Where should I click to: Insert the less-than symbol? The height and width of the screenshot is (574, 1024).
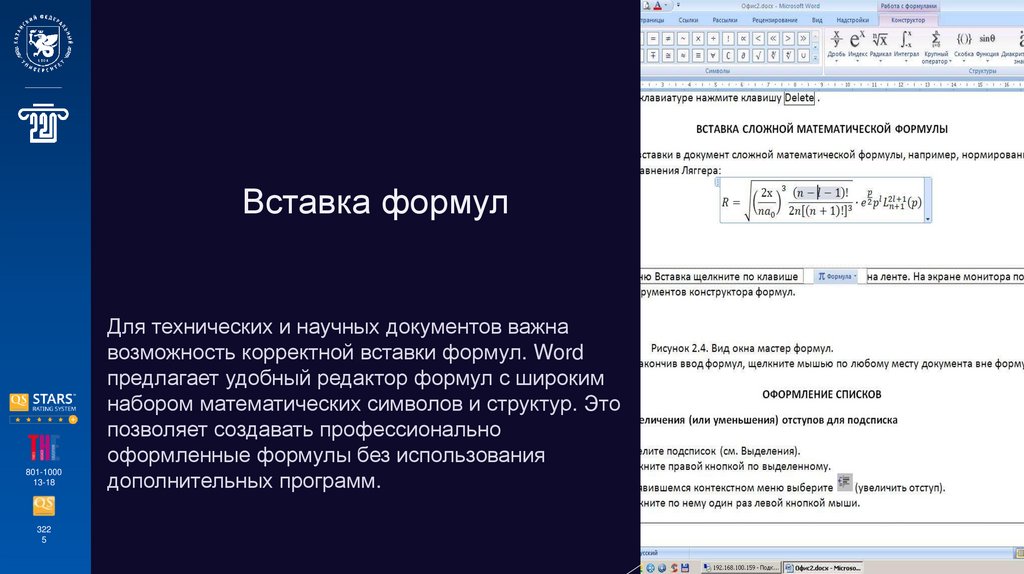758,39
